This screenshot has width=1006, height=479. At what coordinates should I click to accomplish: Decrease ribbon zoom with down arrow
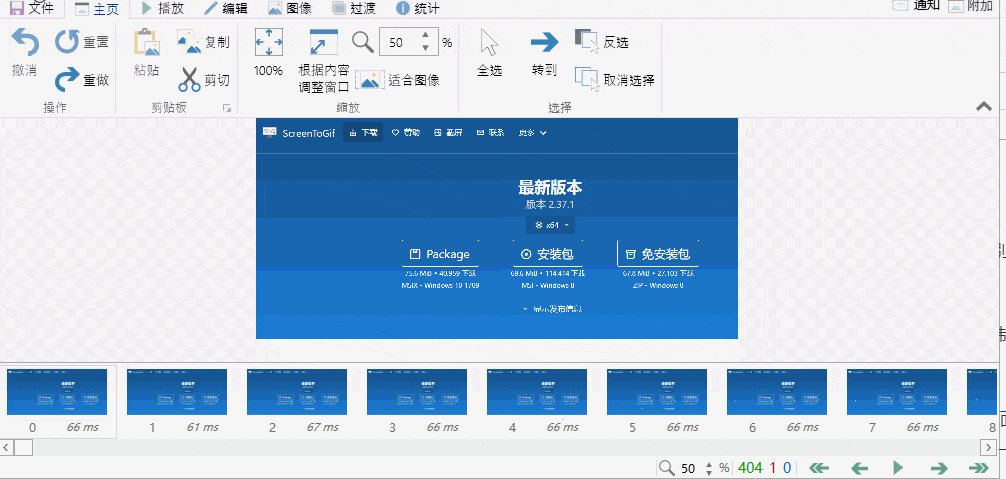425,48
